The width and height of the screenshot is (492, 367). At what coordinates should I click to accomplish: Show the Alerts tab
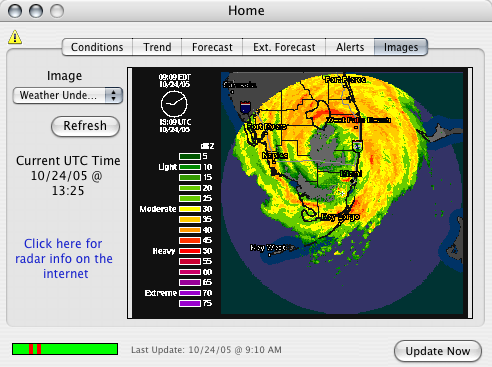350,47
